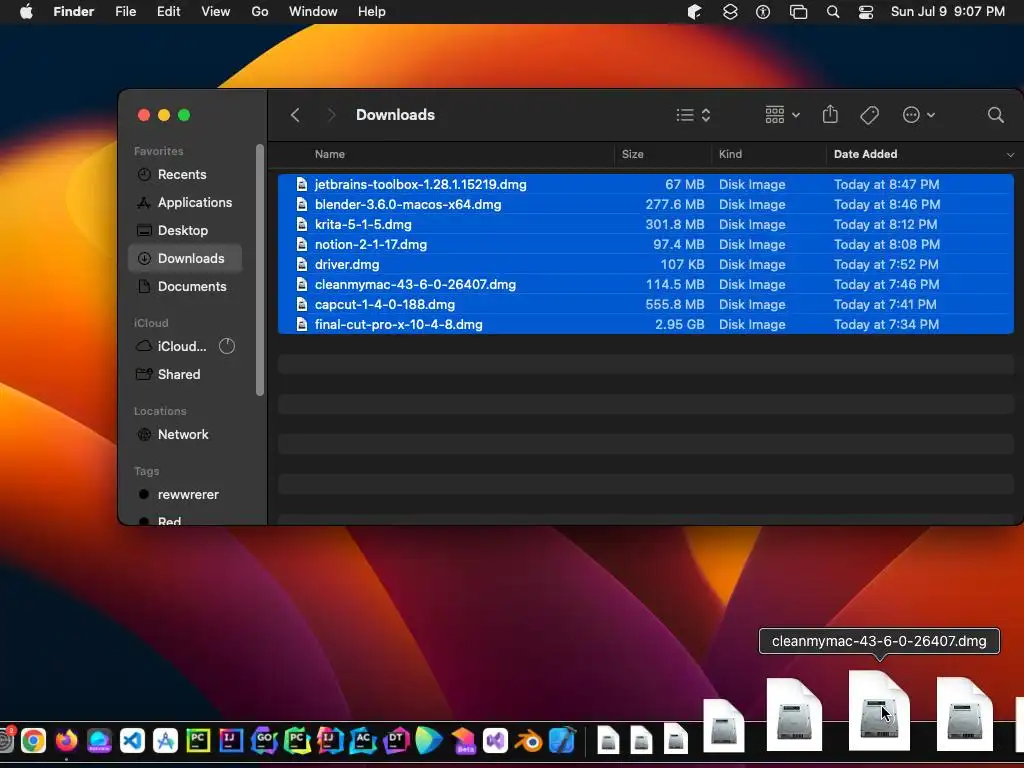Click the overlapping windows icon in menu bar
The image size is (1024, 768).
(x=798, y=12)
